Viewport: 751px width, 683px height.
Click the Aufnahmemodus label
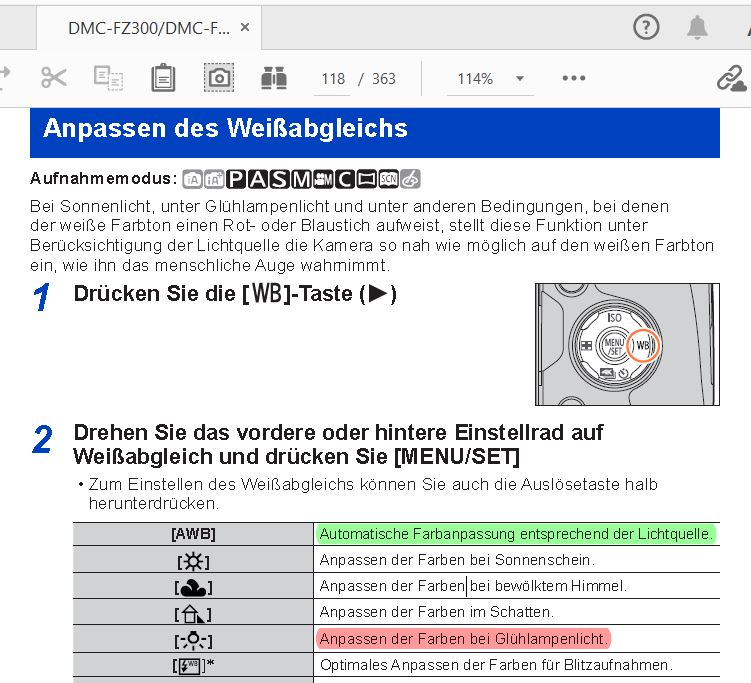tap(103, 179)
